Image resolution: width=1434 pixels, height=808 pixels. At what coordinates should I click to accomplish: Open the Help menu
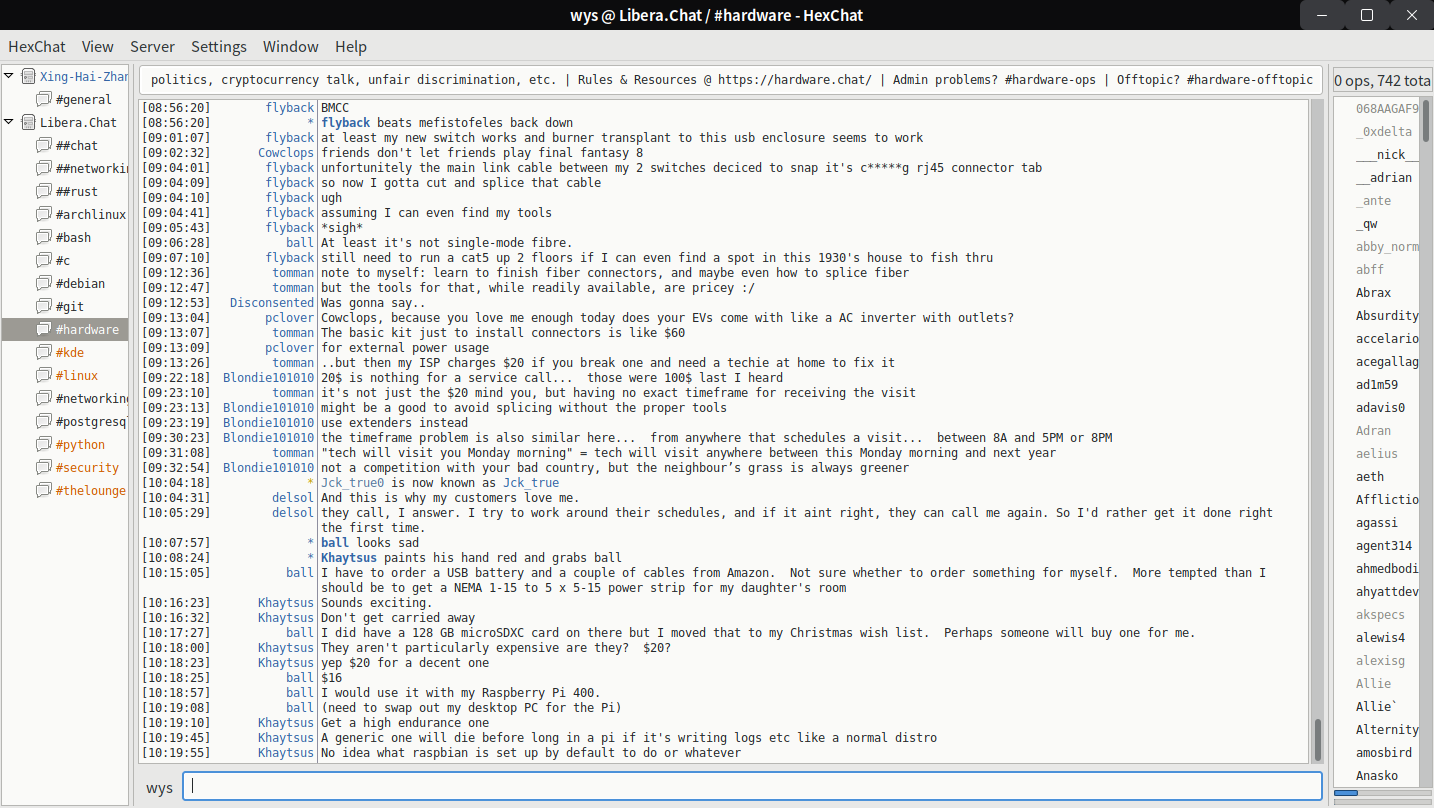coord(351,46)
